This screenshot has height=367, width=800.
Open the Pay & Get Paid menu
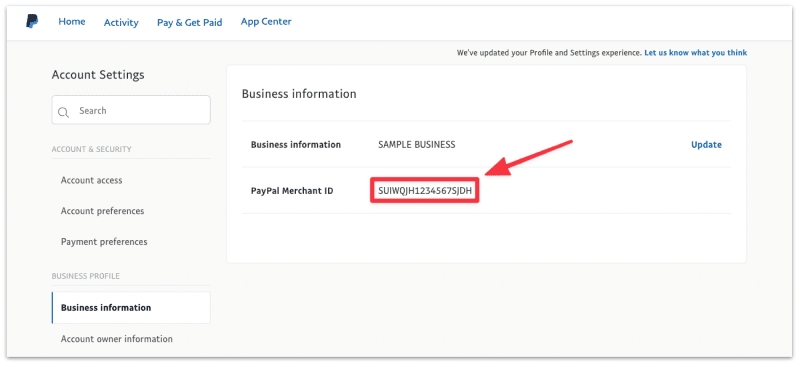point(190,22)
